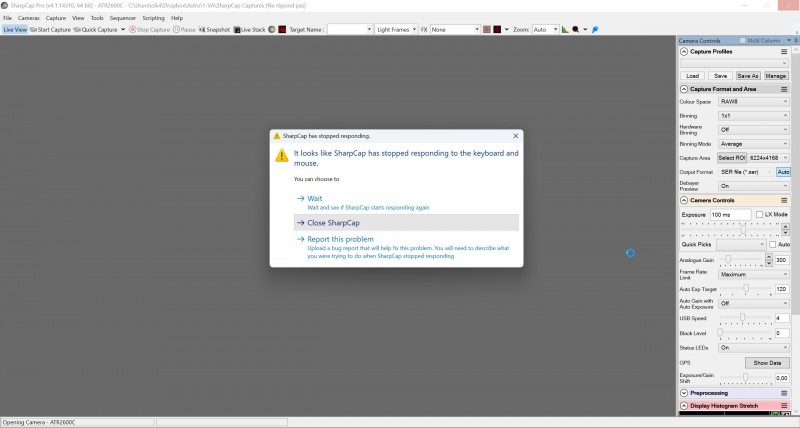Click the Load profile button

pyautogui.click(x=692, y=75)
